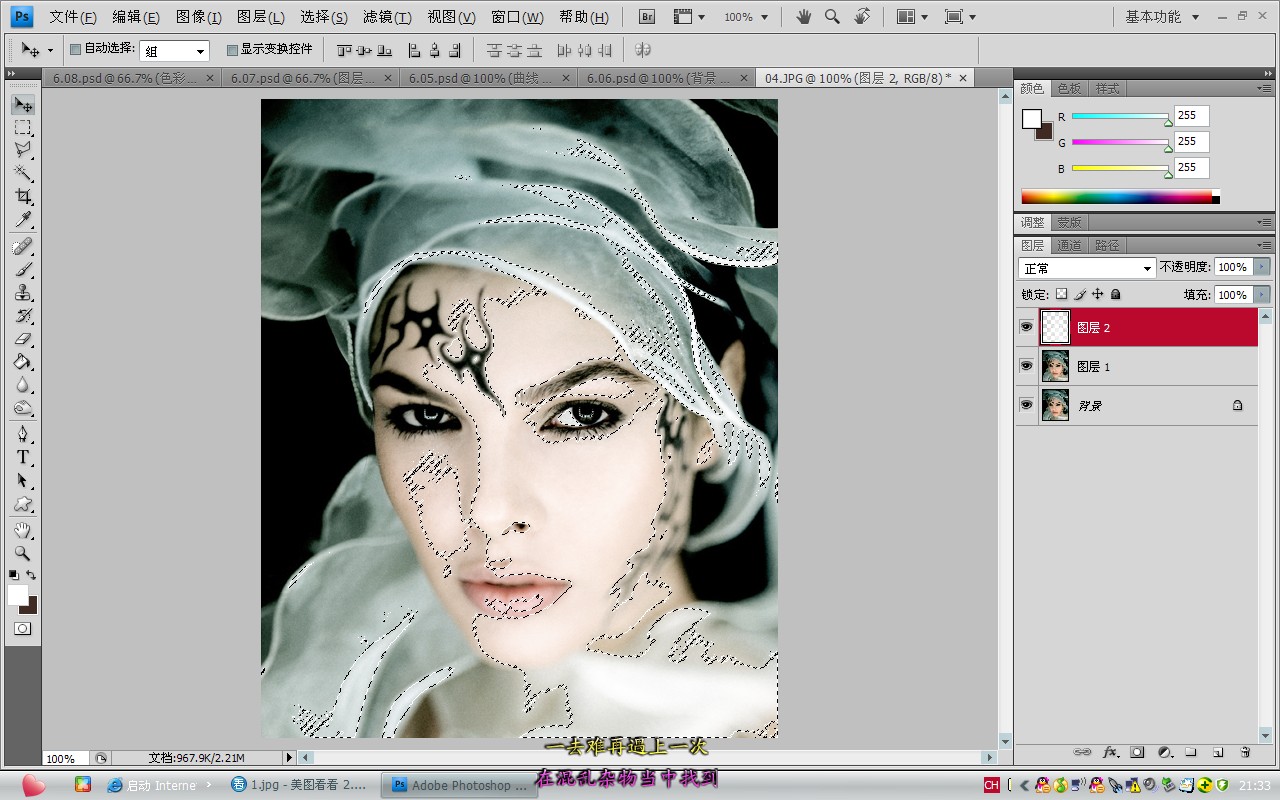Enable the 显示变换控件 checkbox
This screenshot has width=1280, height=800.
point(232,49)
